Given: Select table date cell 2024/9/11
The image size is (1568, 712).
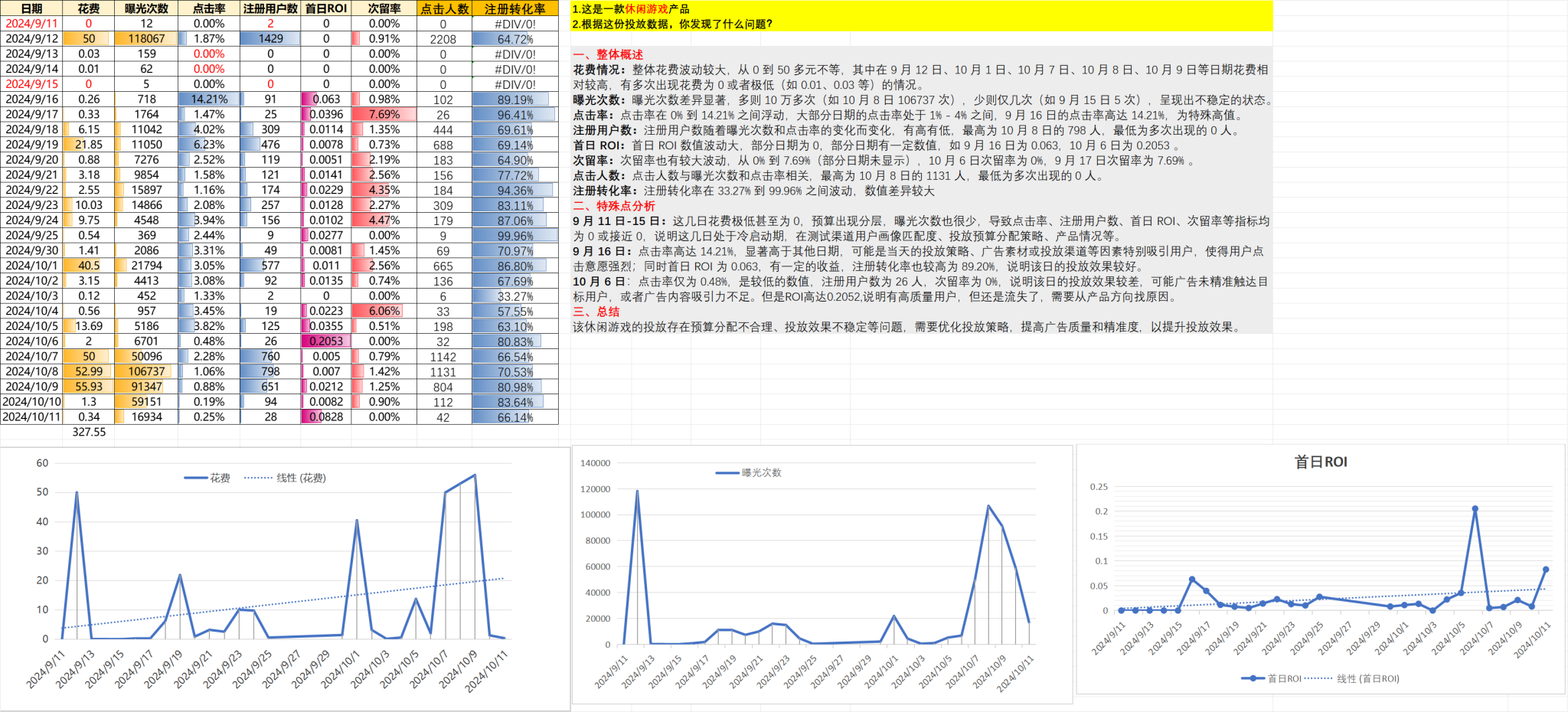Looking at the screenshot, I should [31, 24].
